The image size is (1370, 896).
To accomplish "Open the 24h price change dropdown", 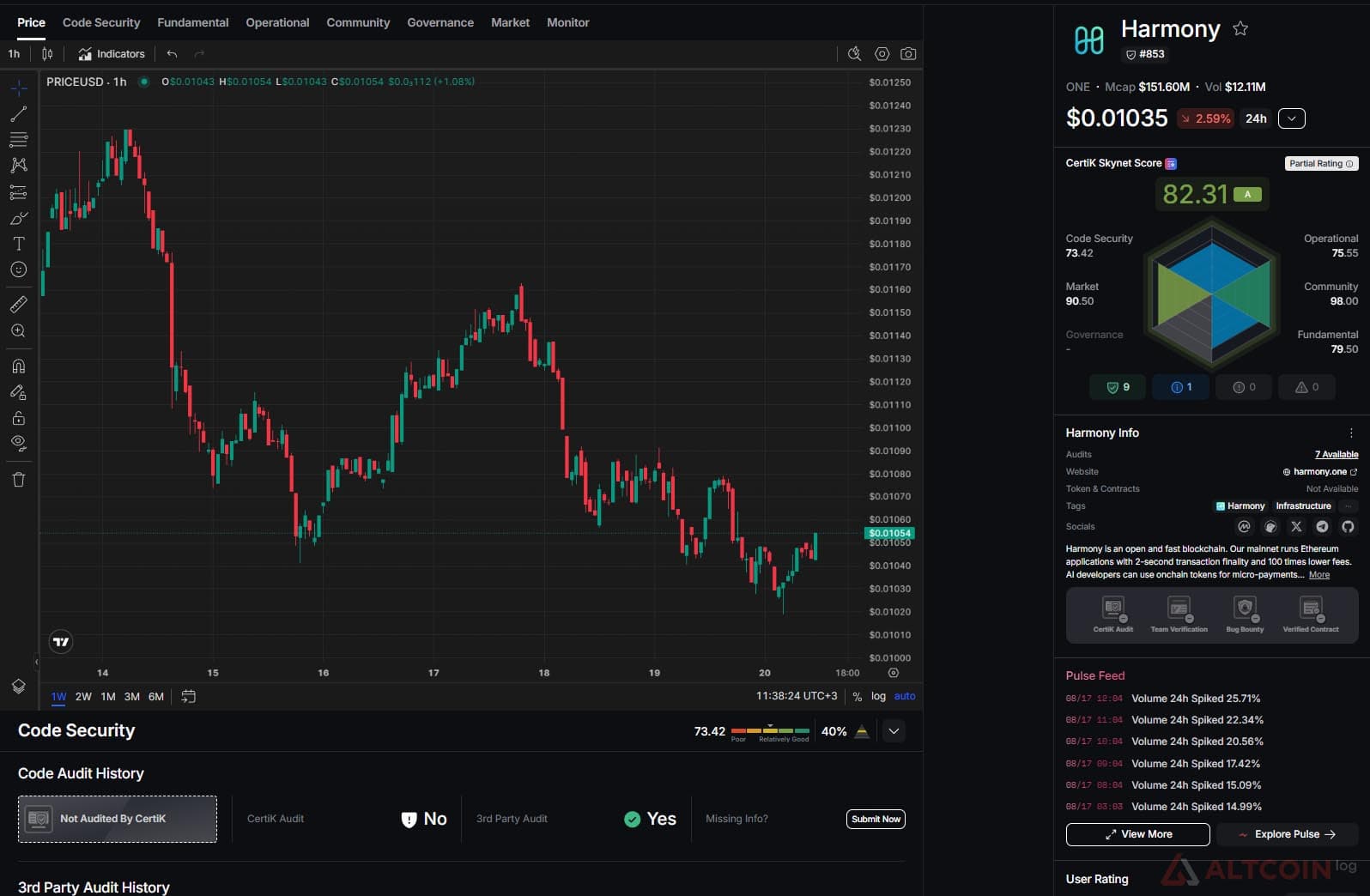I will tap(1291, 118).
